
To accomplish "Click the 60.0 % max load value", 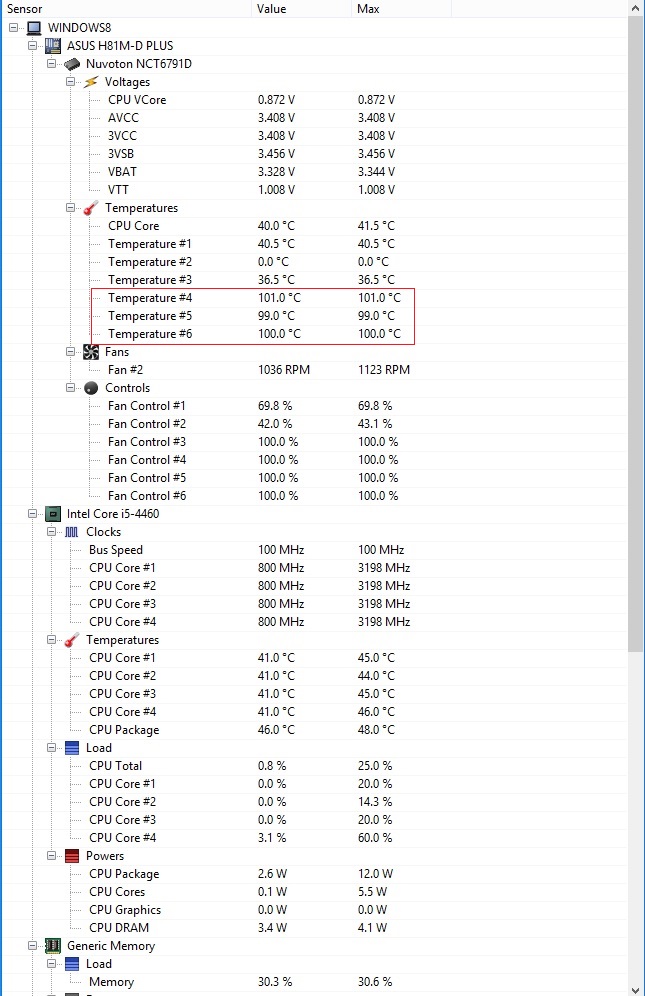I will 375,838.
